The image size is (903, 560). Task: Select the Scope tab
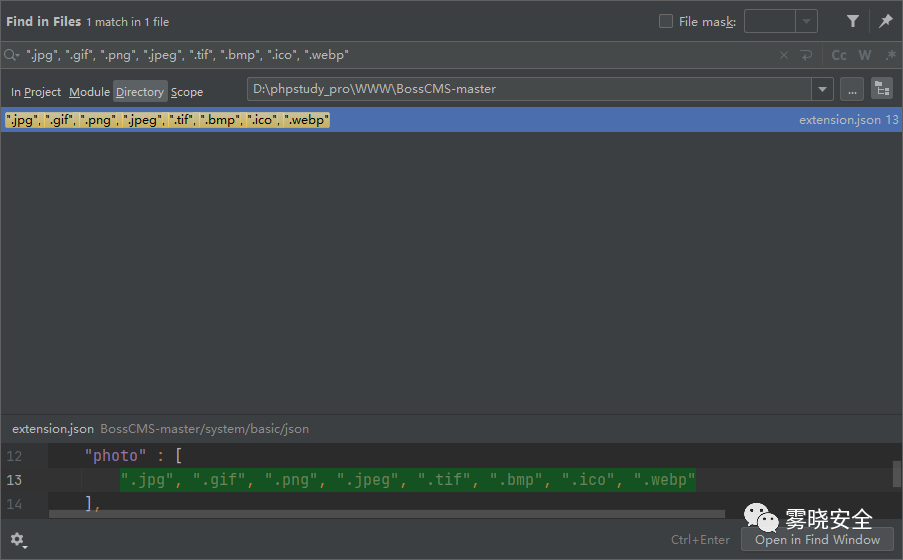187,92
